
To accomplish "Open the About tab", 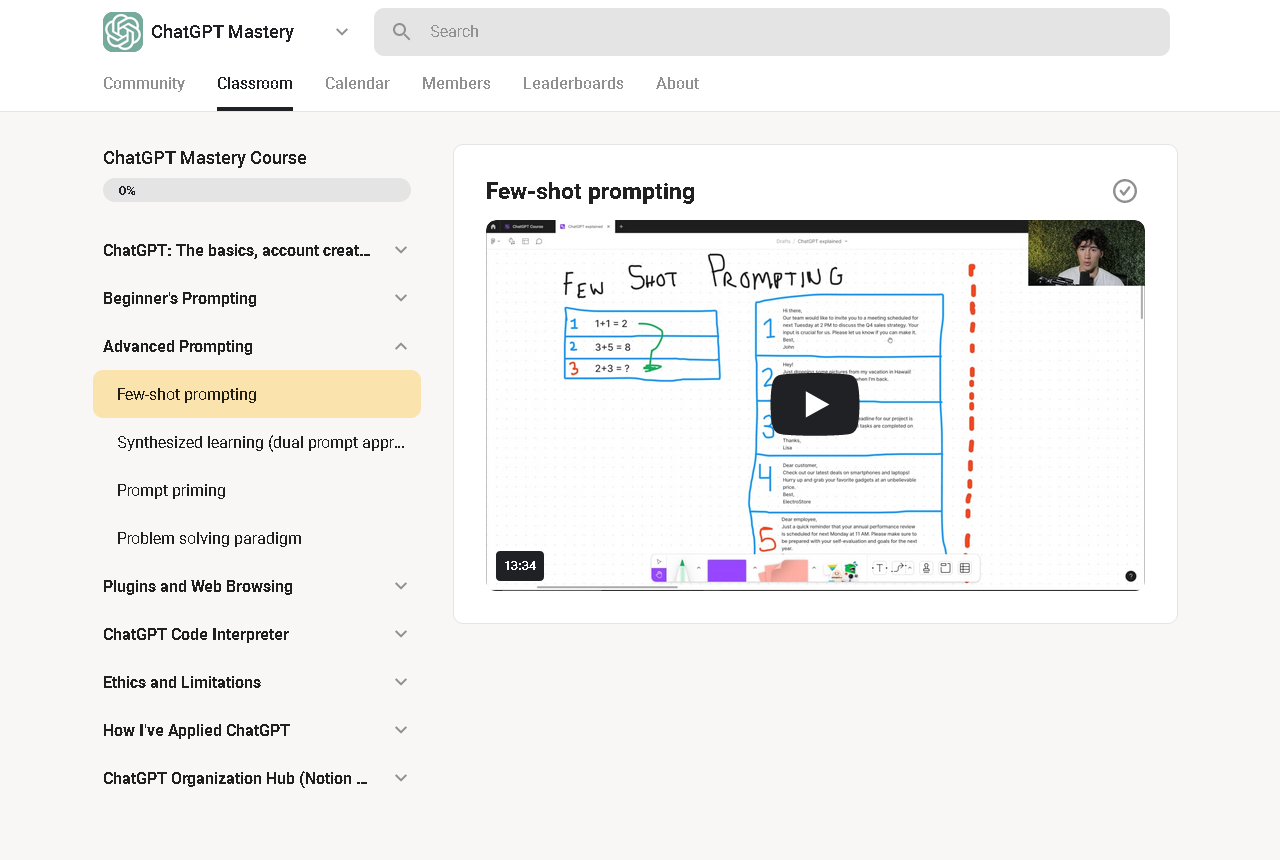I will click(x=677, y=84).
